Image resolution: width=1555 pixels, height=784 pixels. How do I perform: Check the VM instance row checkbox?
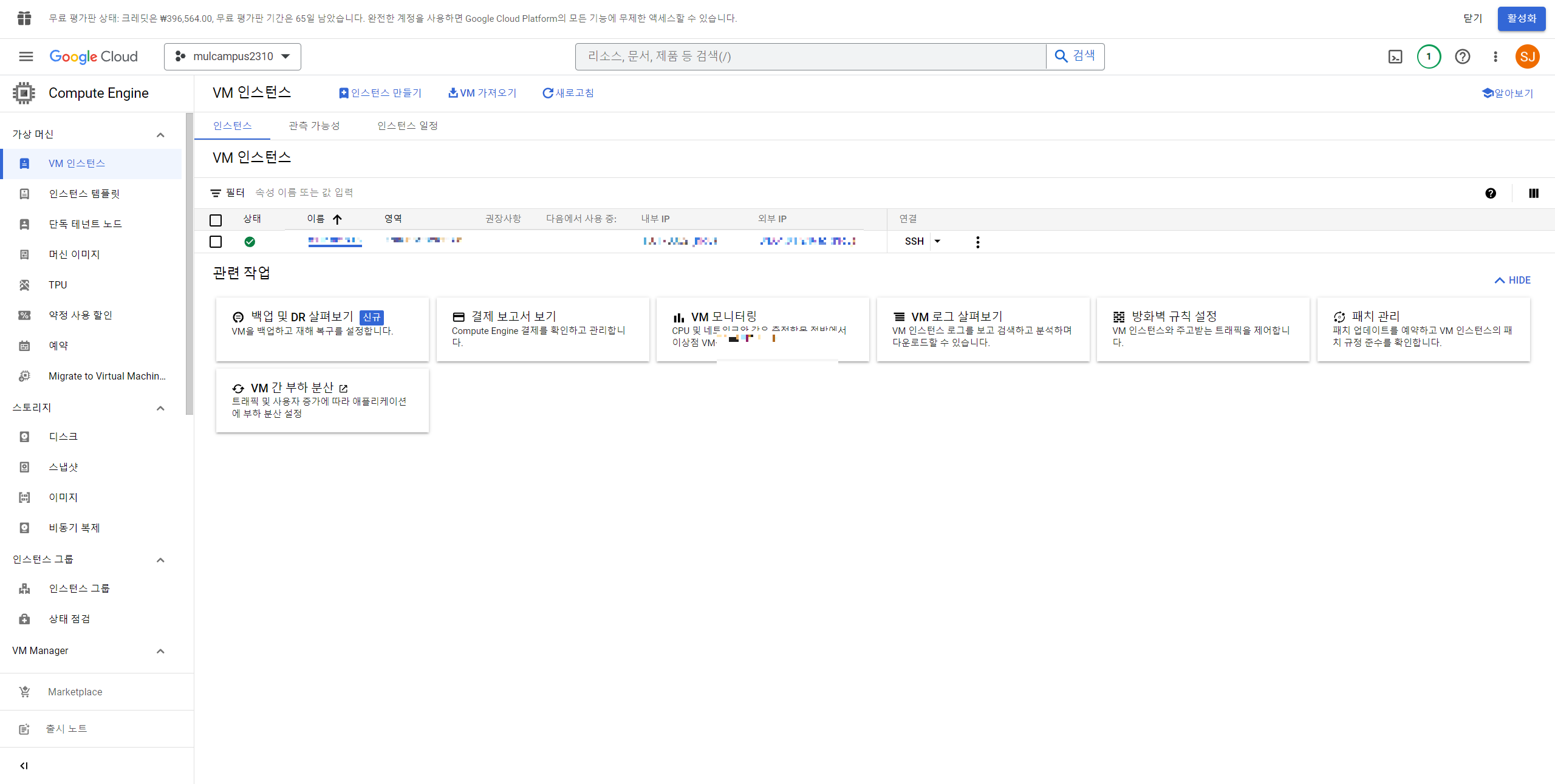[x=216, y=242]
